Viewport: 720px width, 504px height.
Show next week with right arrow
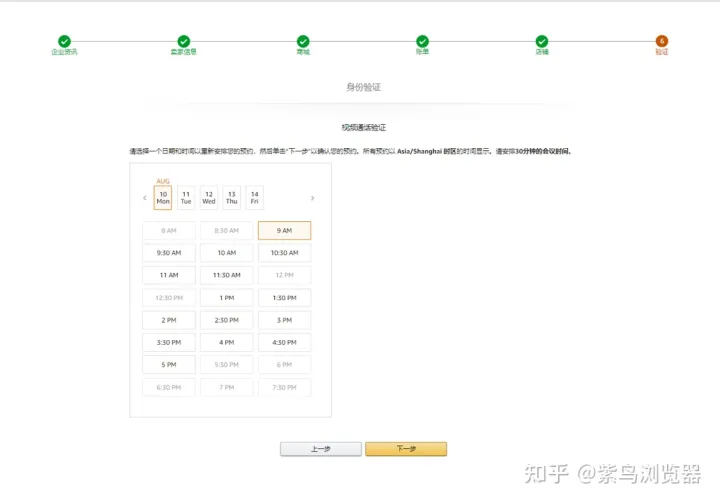pos(312,198)
